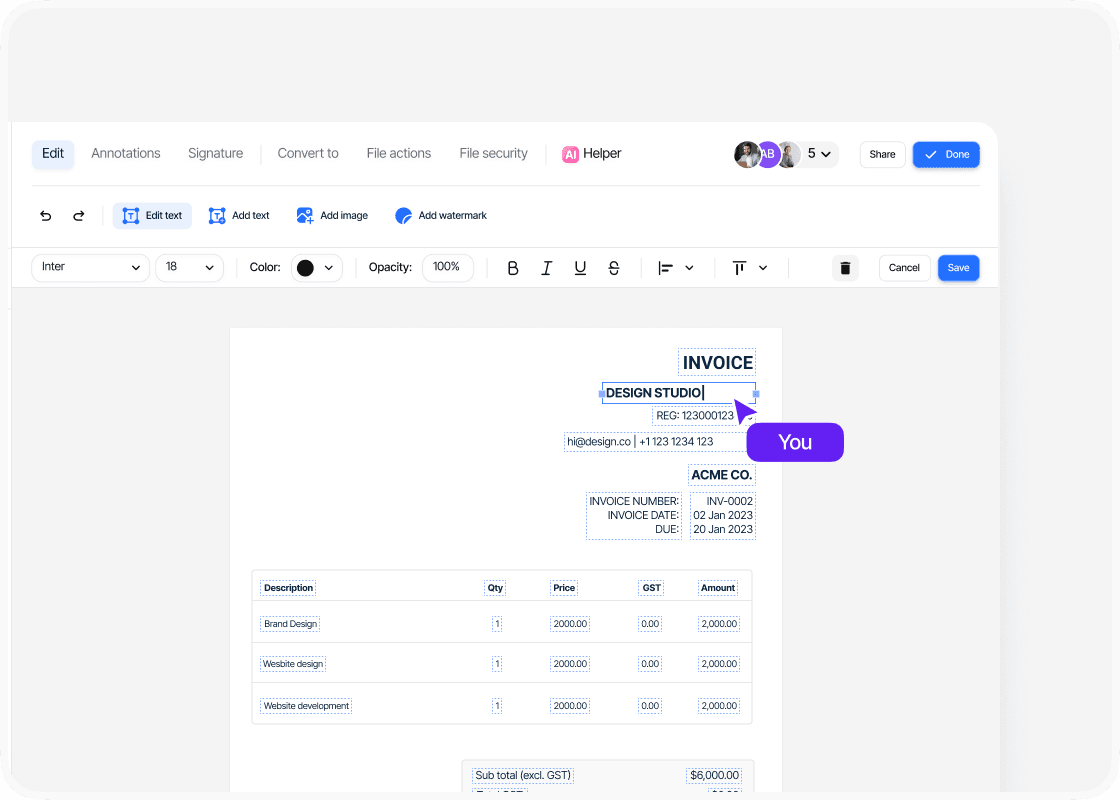The width and height of the screenshot is (1120, 800).
Task: Select the Add text tool
Action: [x=239, y=216]
